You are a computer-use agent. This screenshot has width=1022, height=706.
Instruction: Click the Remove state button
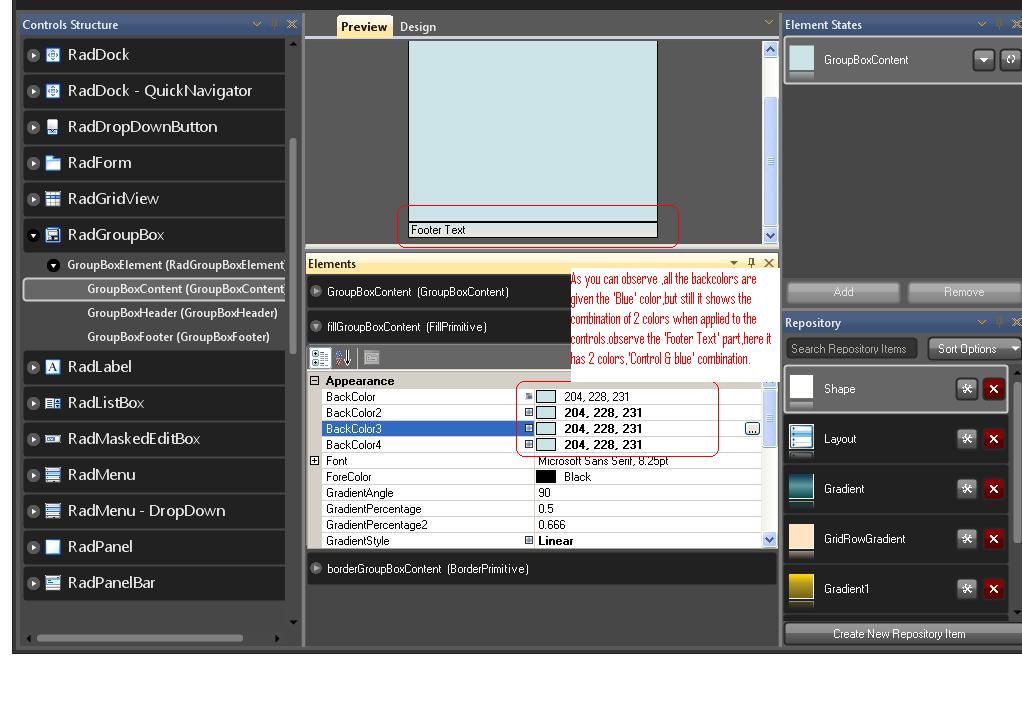(964, 292)
